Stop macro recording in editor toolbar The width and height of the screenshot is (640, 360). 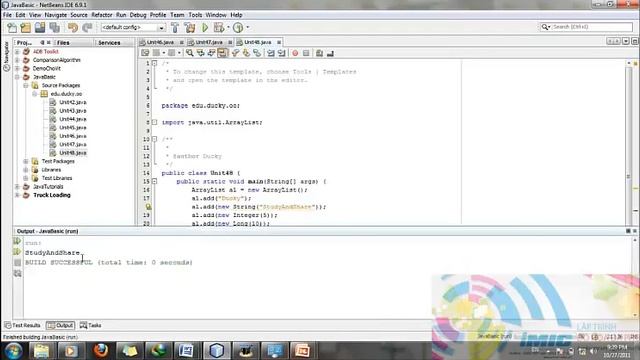click(x=306, y=53)
